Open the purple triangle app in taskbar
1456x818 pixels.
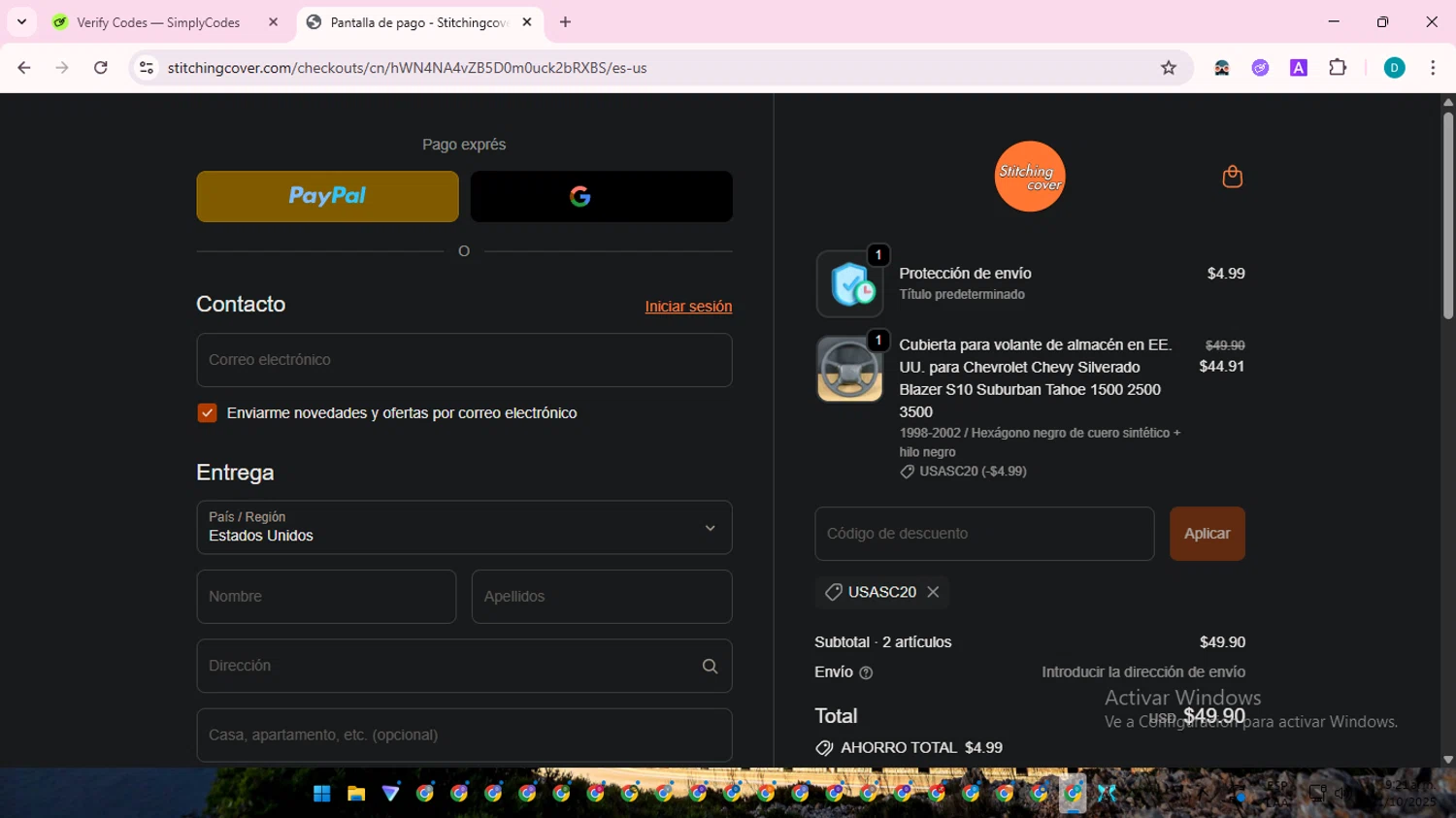[390, 794]
